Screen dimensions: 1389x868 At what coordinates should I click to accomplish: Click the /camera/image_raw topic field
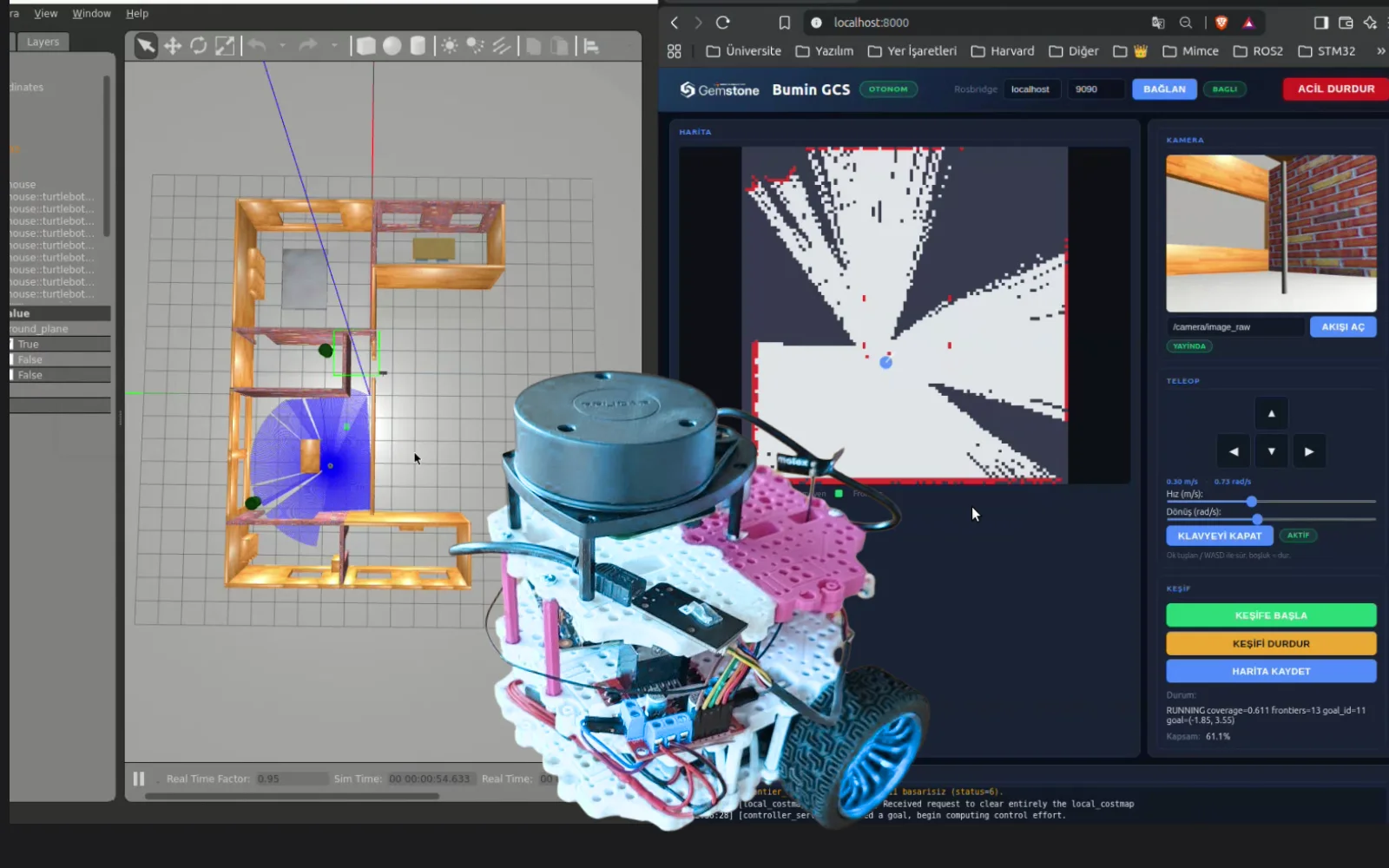coord(1235,327)
